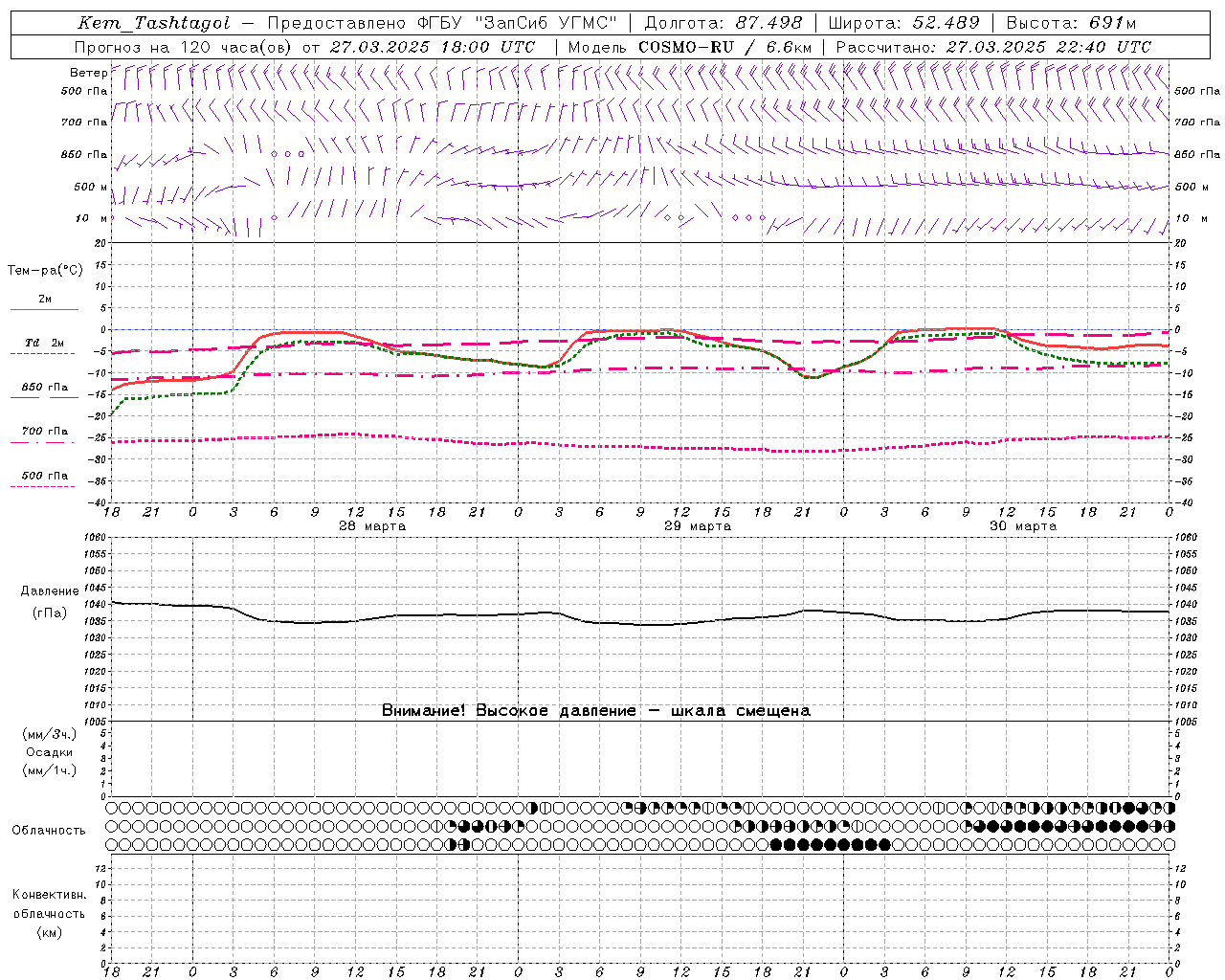
Task: Click the Высота: 691м value
Action: tap(1070, 23)
